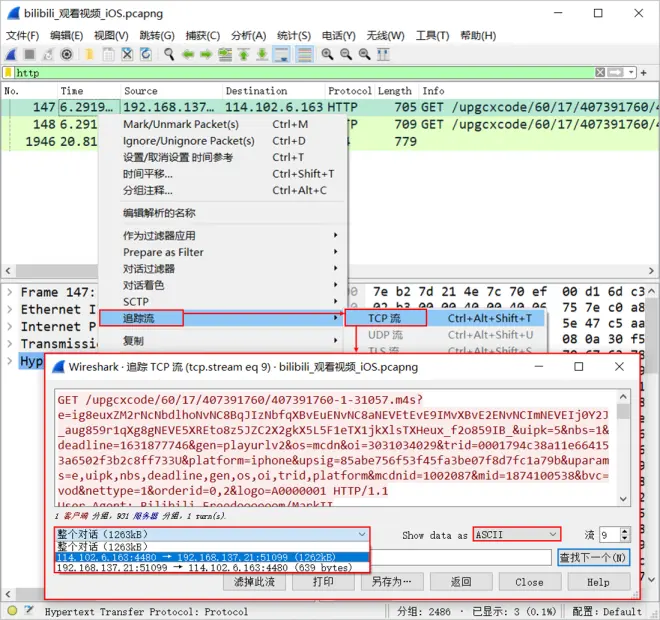
Task: Go forward to next packet
Action: pos(206,54)
